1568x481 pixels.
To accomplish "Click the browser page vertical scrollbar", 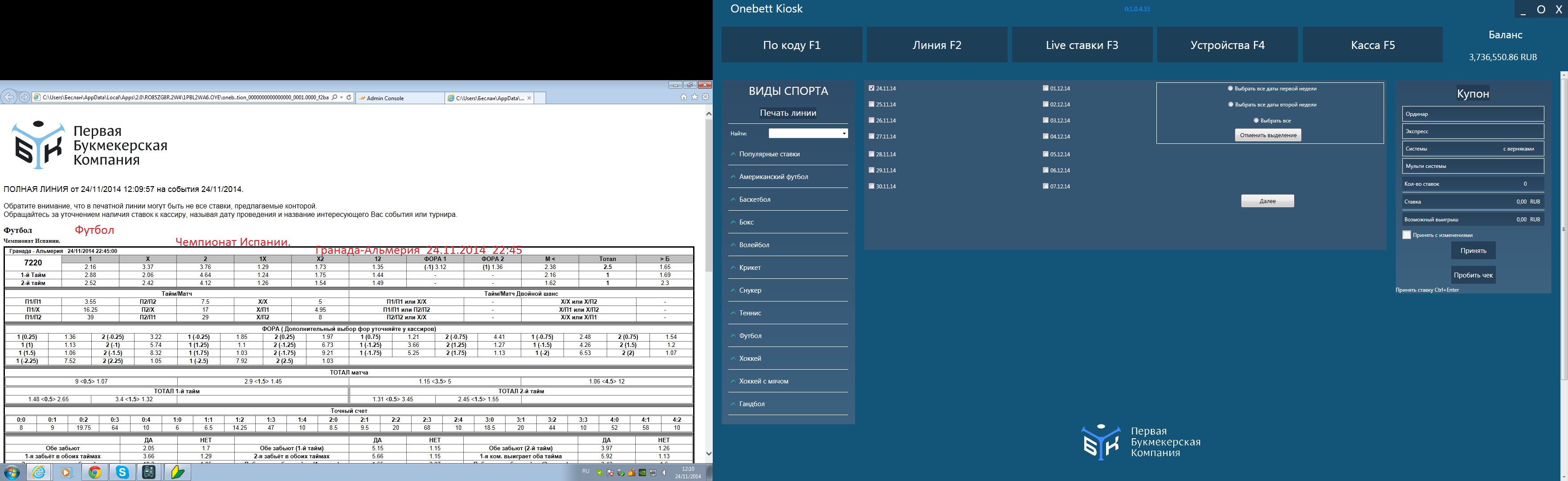I will (709, 195).
